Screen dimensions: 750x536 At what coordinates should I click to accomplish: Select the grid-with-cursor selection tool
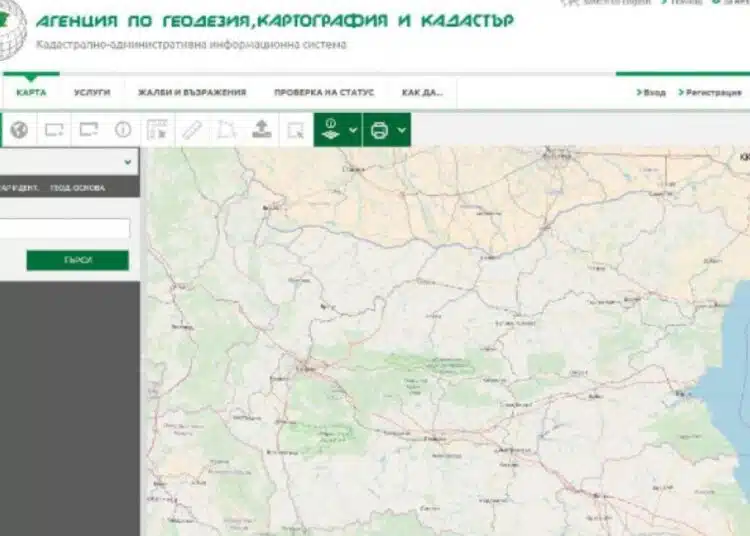(157, 130)
